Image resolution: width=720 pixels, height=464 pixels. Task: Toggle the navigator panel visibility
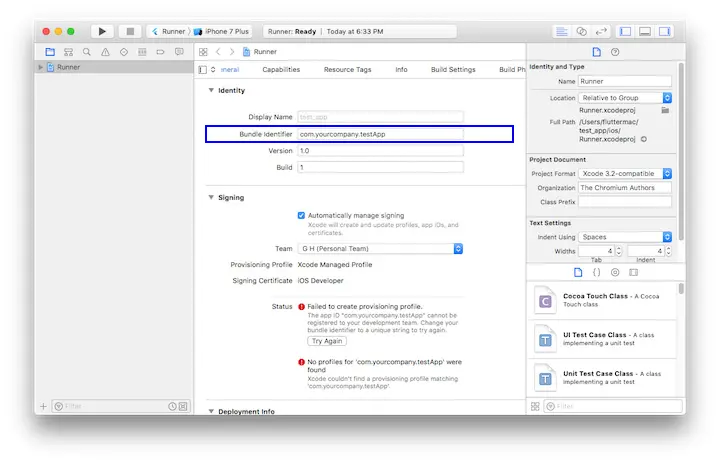(x=625, y=31)
